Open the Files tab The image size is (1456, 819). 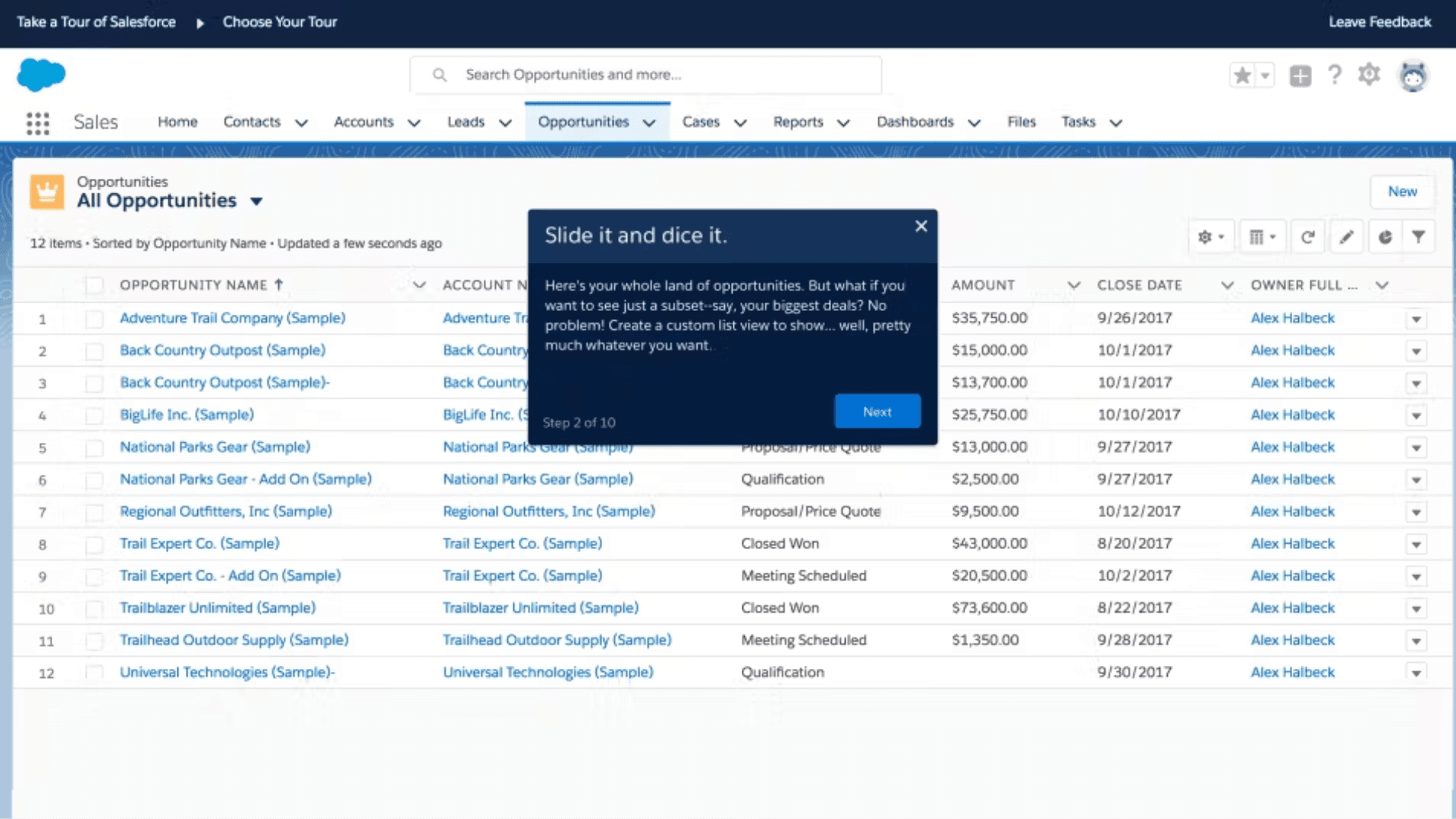pyautogui.click(x=1021, y=122)
